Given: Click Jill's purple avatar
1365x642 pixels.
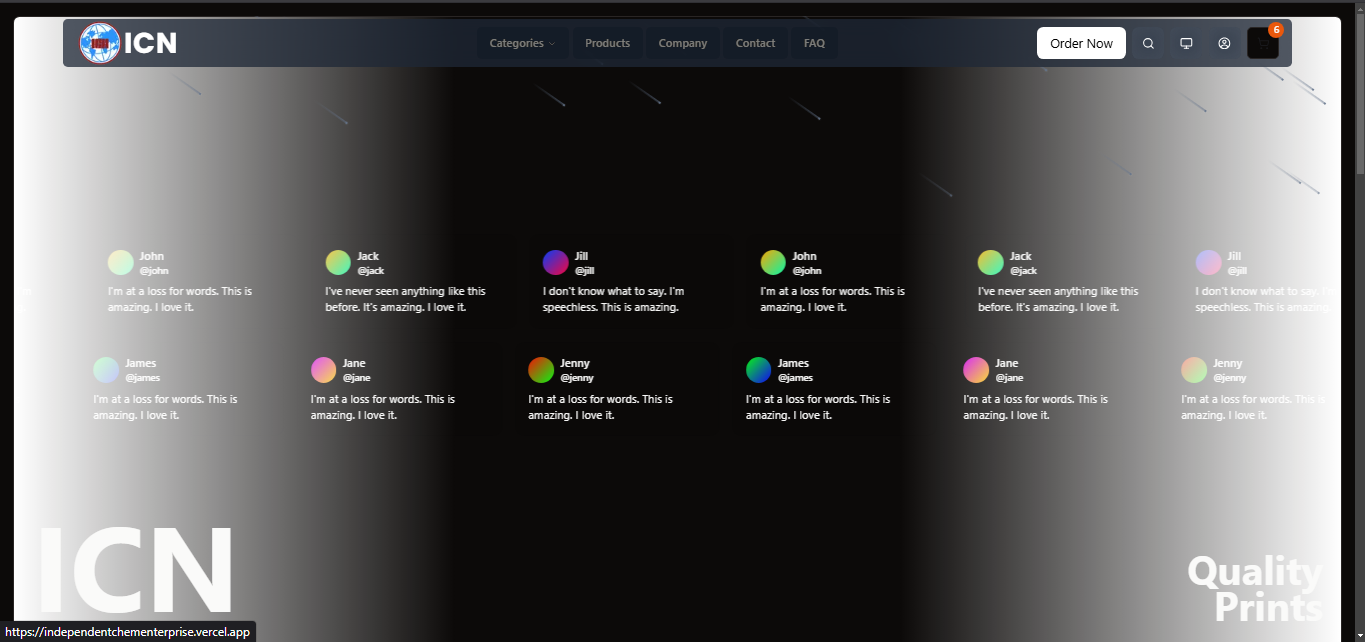Looking at the screenshot, I should (555, 262).
